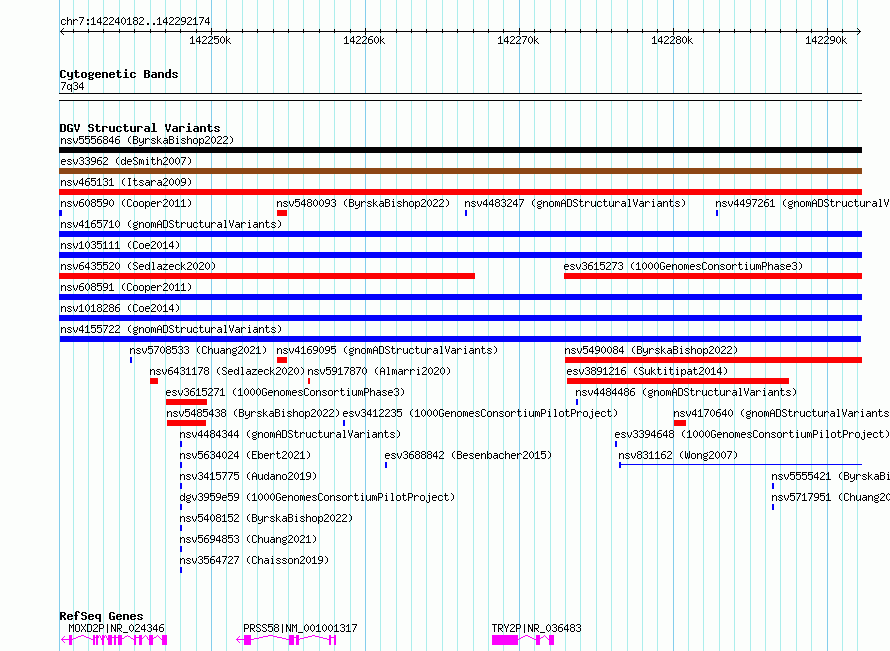Open variant esv3615273 1000Genomes Phase3 label

tap(683, 266)
